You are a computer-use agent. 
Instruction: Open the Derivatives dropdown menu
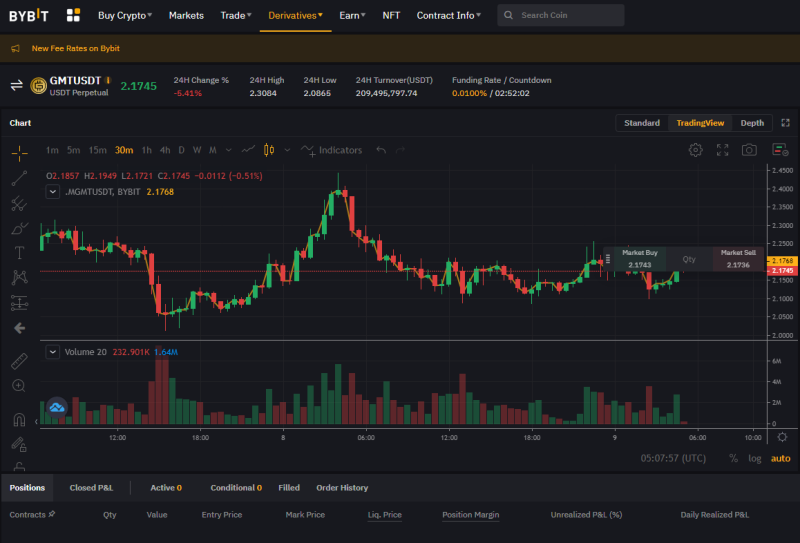click(x=295, y=15)
